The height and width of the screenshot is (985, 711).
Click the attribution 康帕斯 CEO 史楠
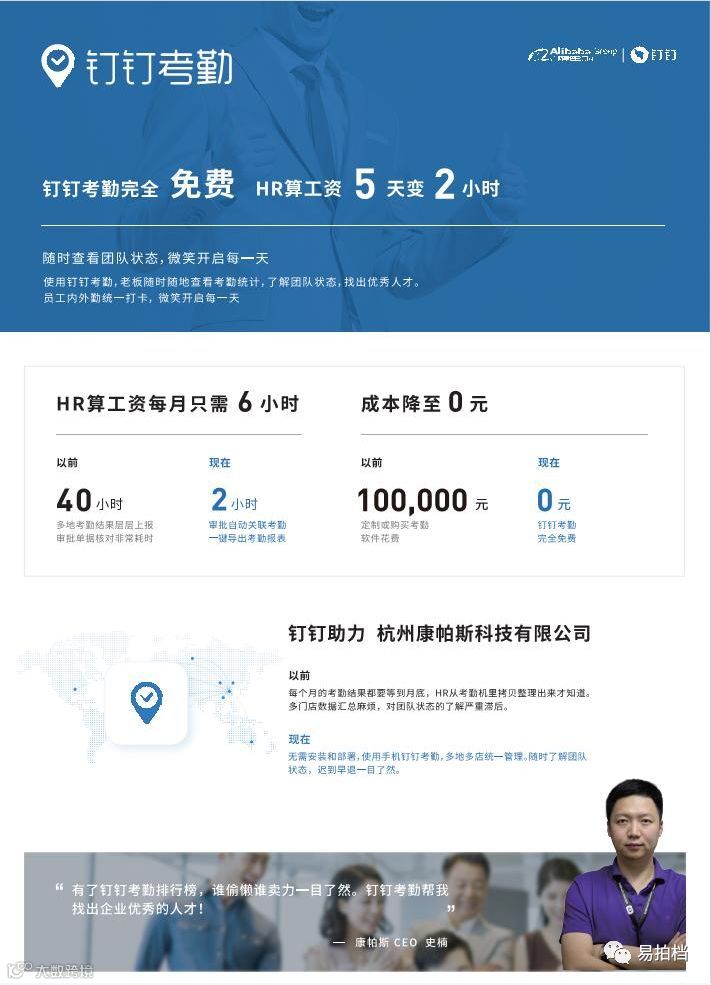pos(401,942)
